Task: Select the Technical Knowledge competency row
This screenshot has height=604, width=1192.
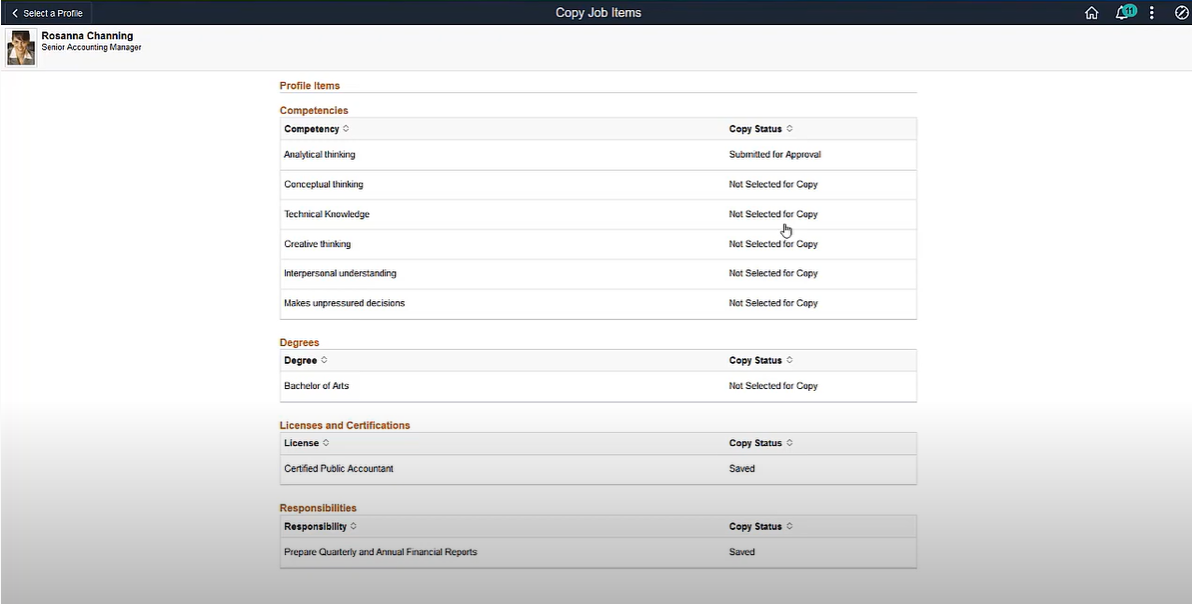Action: tap(598, 214)
